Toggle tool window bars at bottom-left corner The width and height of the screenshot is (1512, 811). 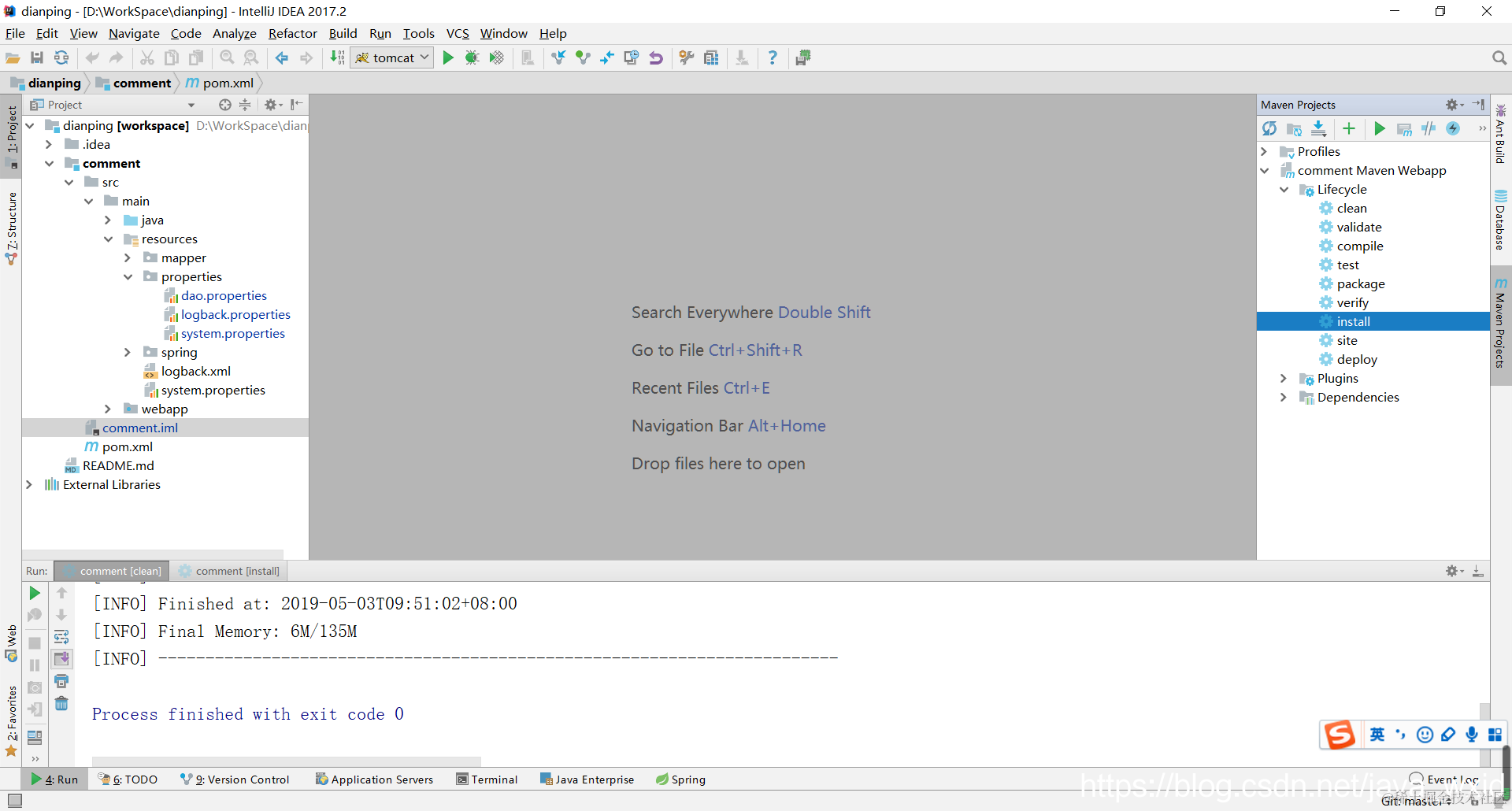pos(14,800)
